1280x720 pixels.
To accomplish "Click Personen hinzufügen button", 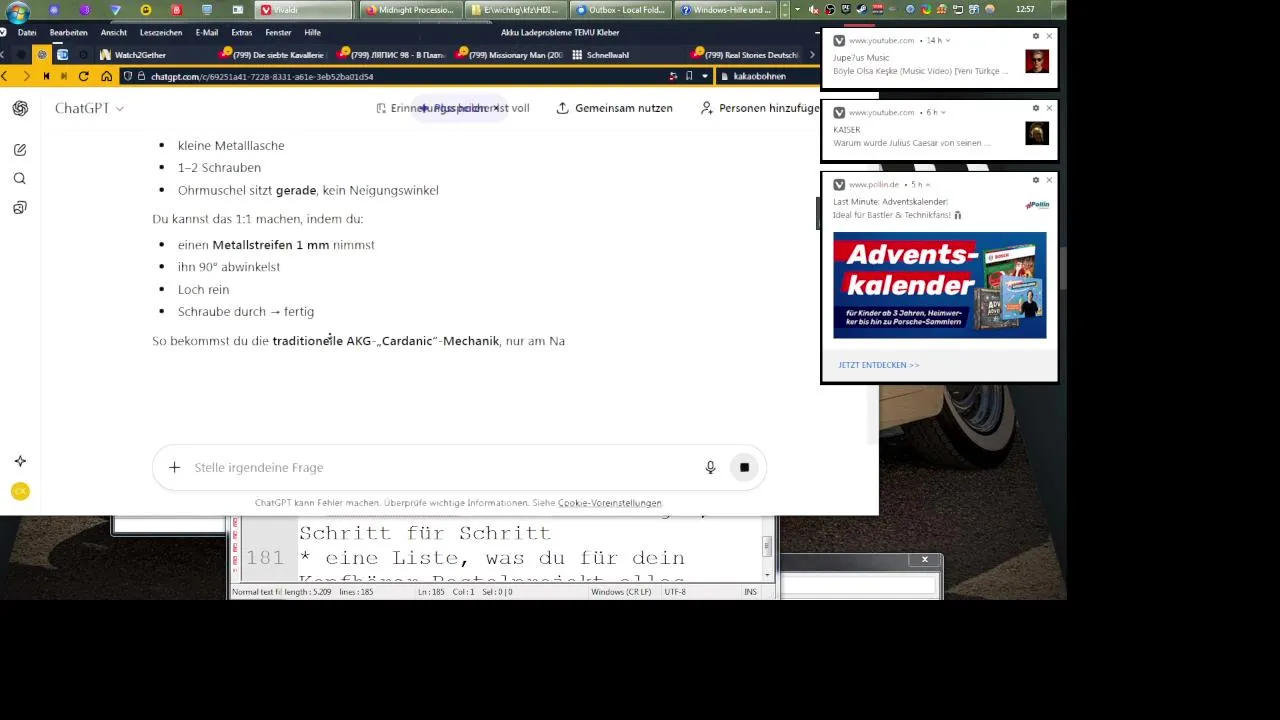I will click(760, 108).
